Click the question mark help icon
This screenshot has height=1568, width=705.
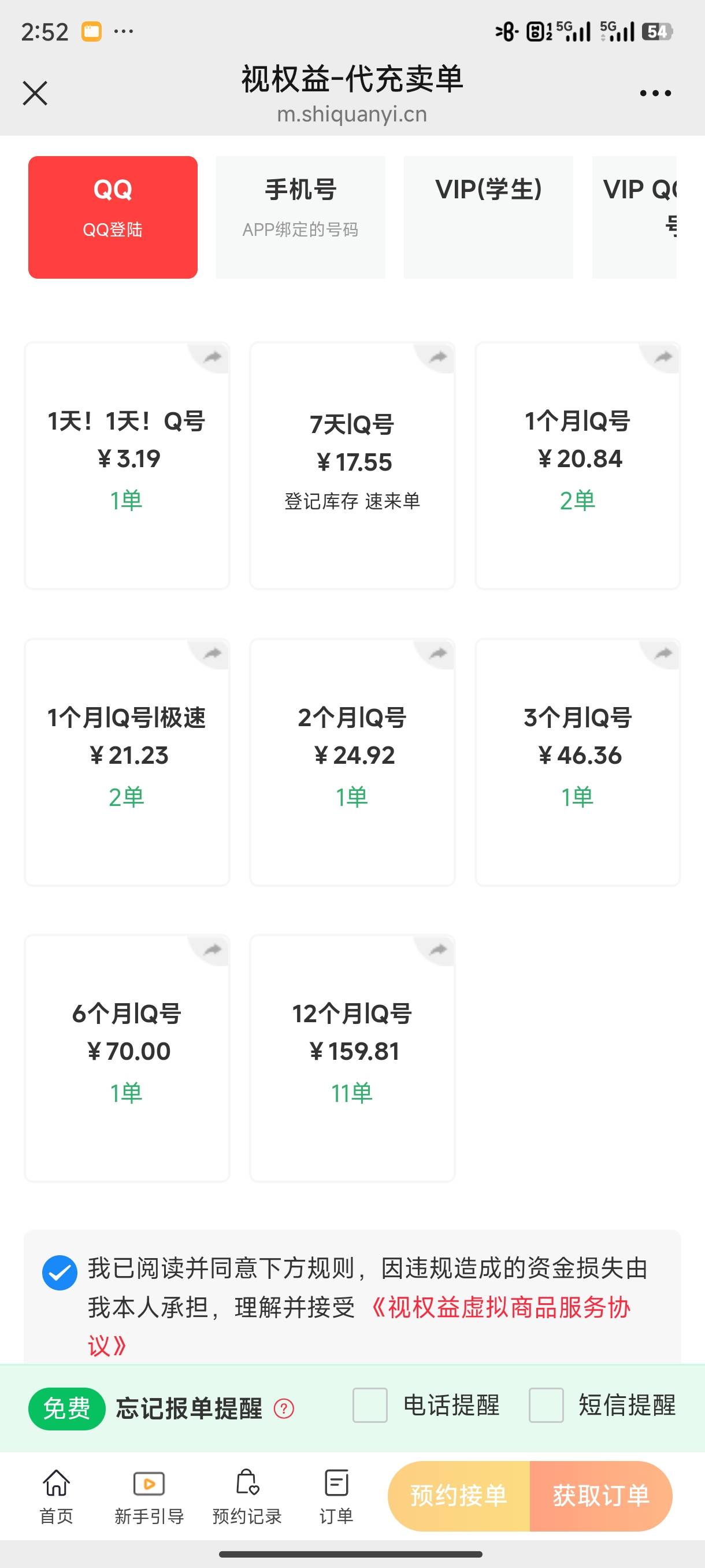(x=284, y=1408)
